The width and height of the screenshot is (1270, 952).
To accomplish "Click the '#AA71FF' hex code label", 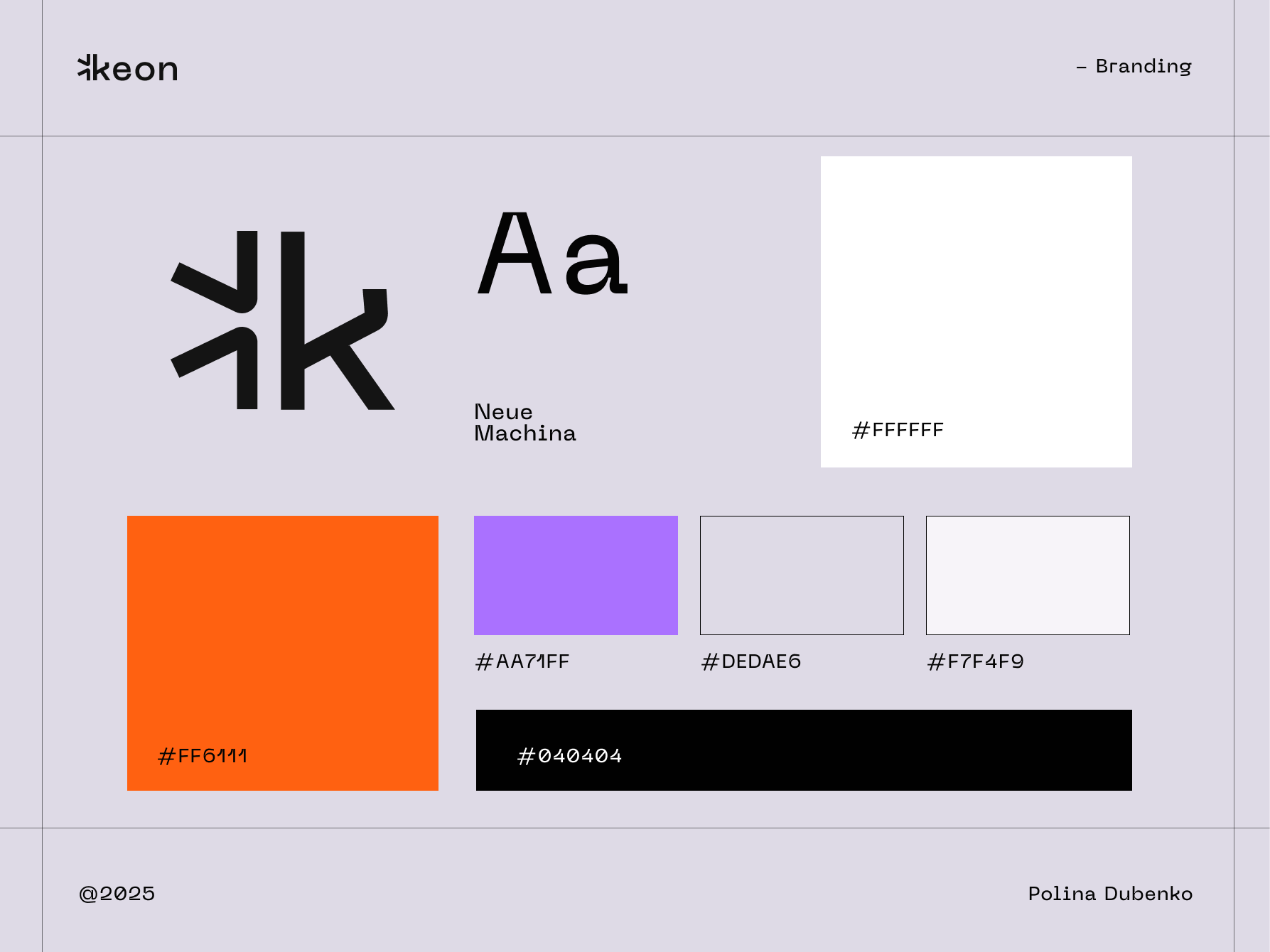I will point(522,661).
